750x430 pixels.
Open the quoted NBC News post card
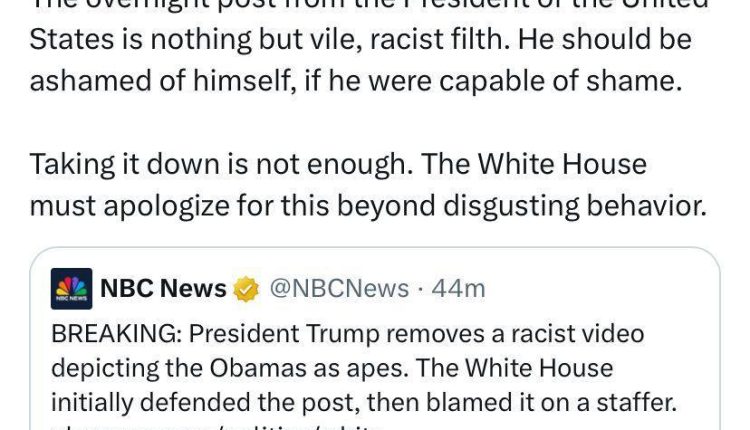375,339
